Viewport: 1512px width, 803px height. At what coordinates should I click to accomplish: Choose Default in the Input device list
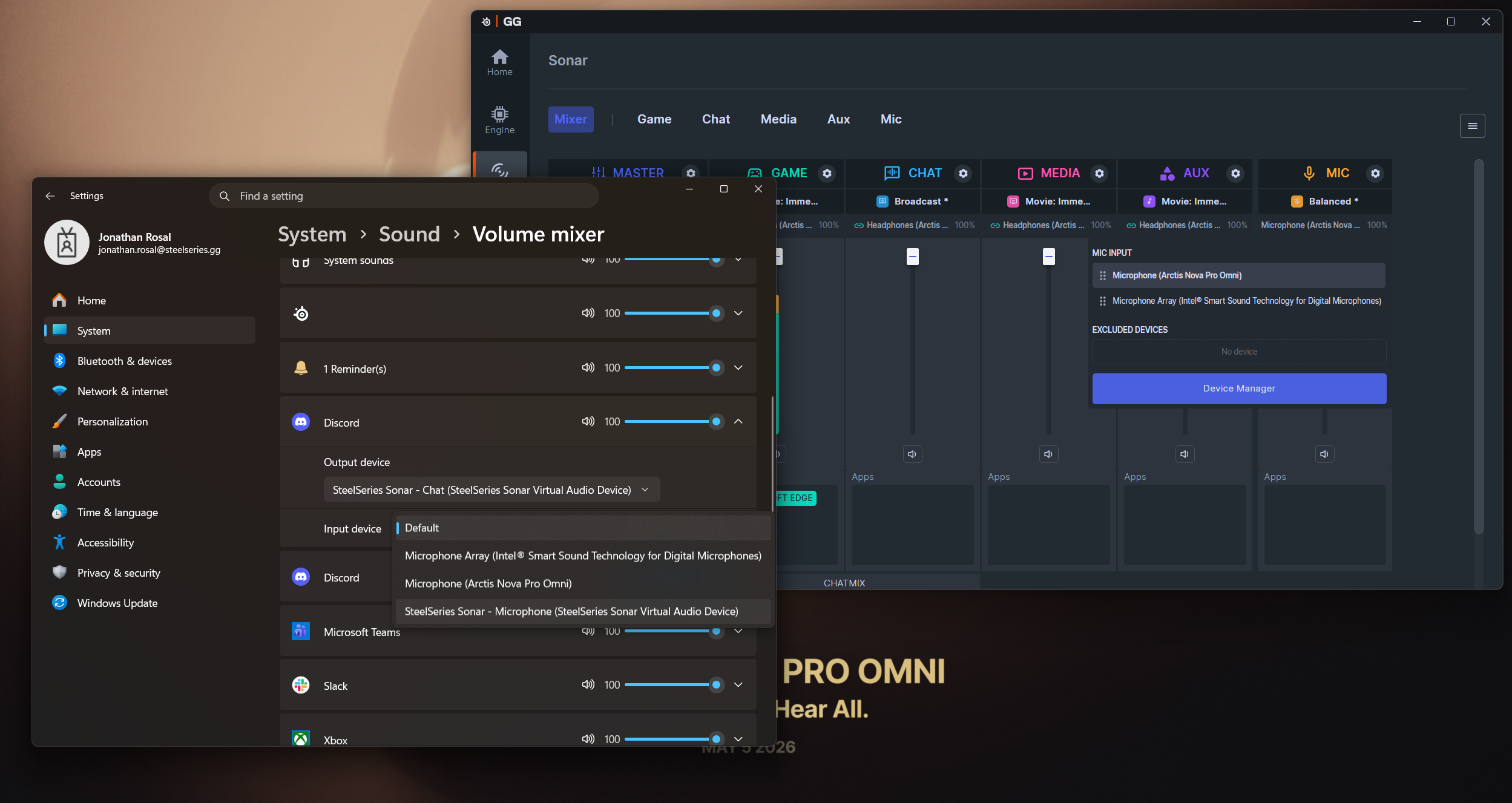(583, 528)
